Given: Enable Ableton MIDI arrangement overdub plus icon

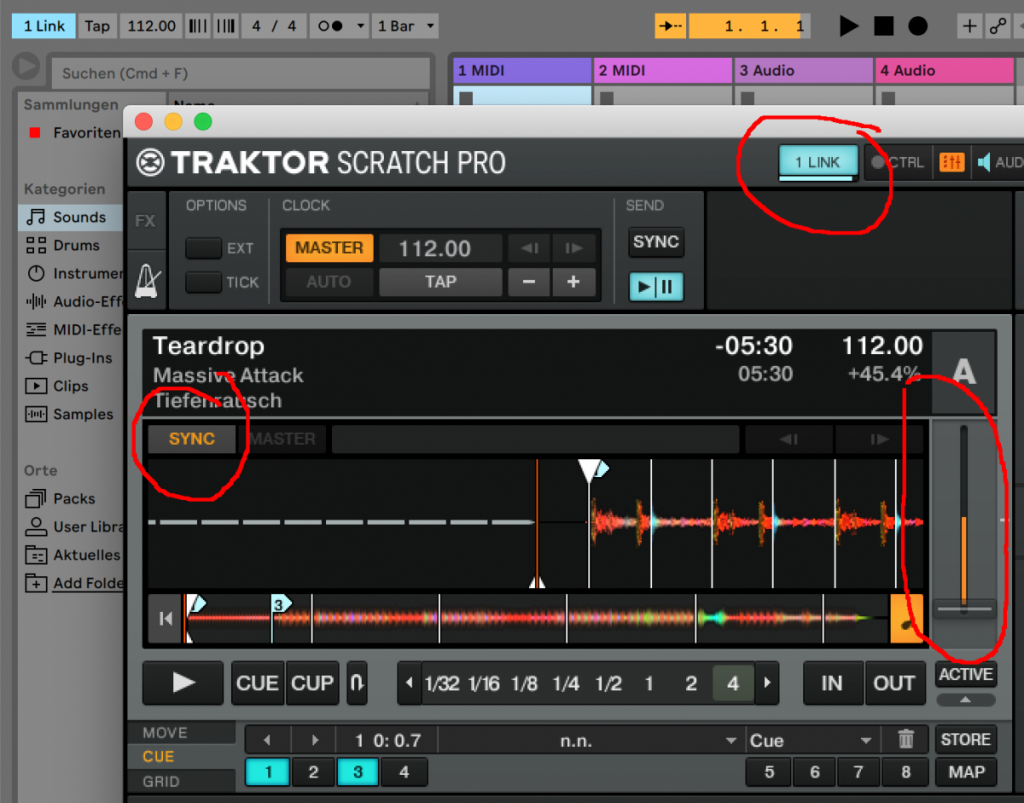Looking at the screenshot, I should coord(969,26).
